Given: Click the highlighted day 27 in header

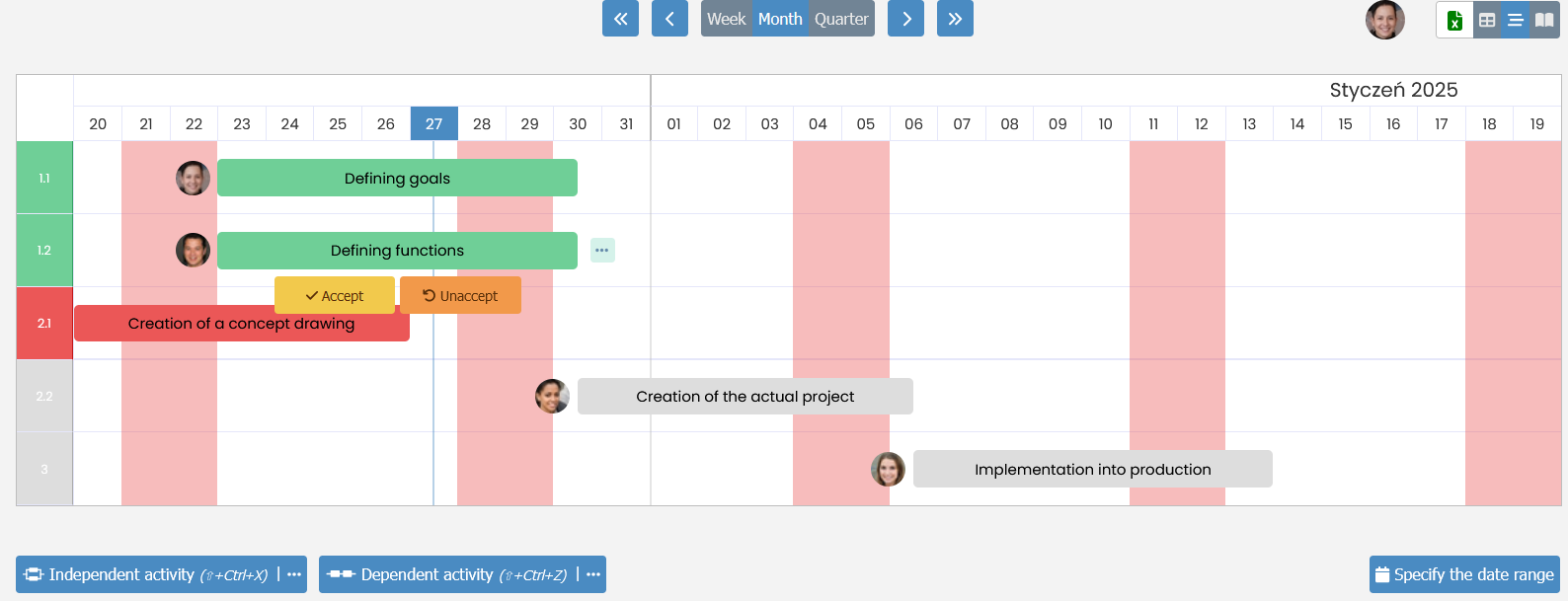Looking at the screenshot, I should coord(433,123).
